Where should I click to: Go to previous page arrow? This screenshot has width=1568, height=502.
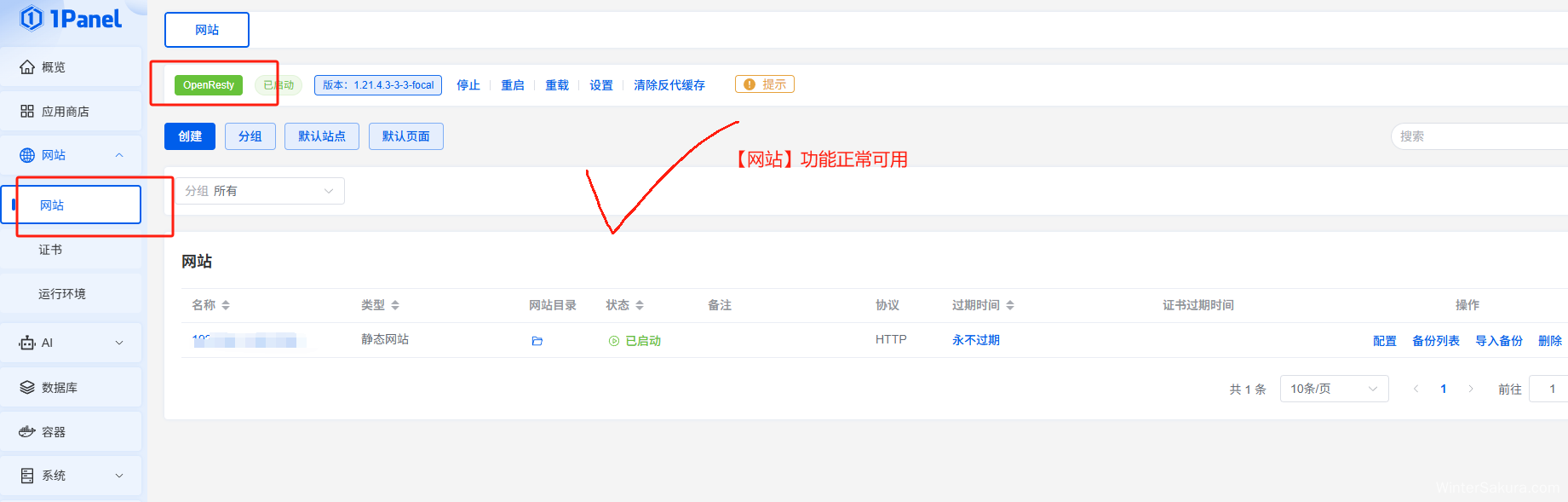(1416, 389)
